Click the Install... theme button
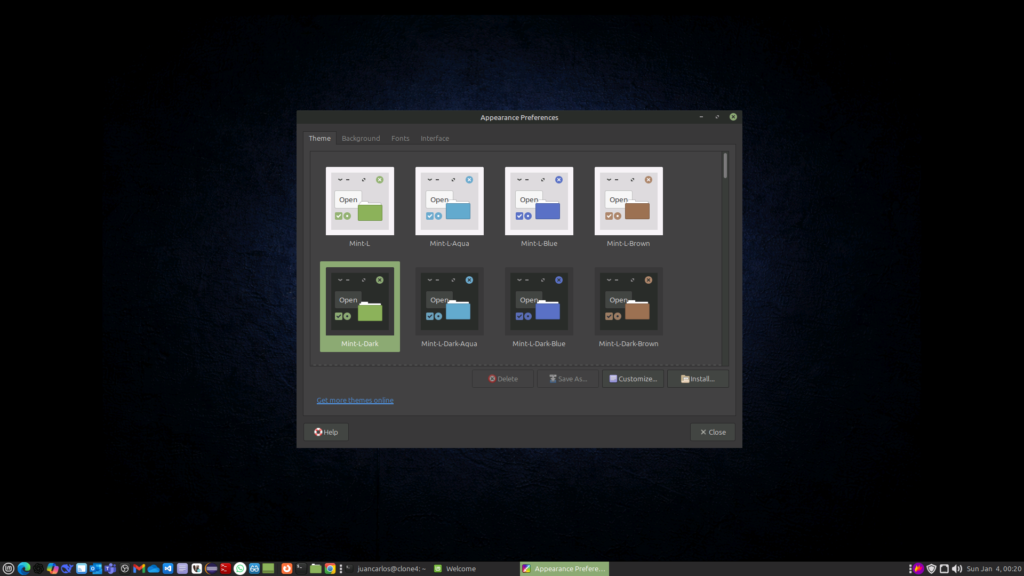 click(x=697, y=379)
